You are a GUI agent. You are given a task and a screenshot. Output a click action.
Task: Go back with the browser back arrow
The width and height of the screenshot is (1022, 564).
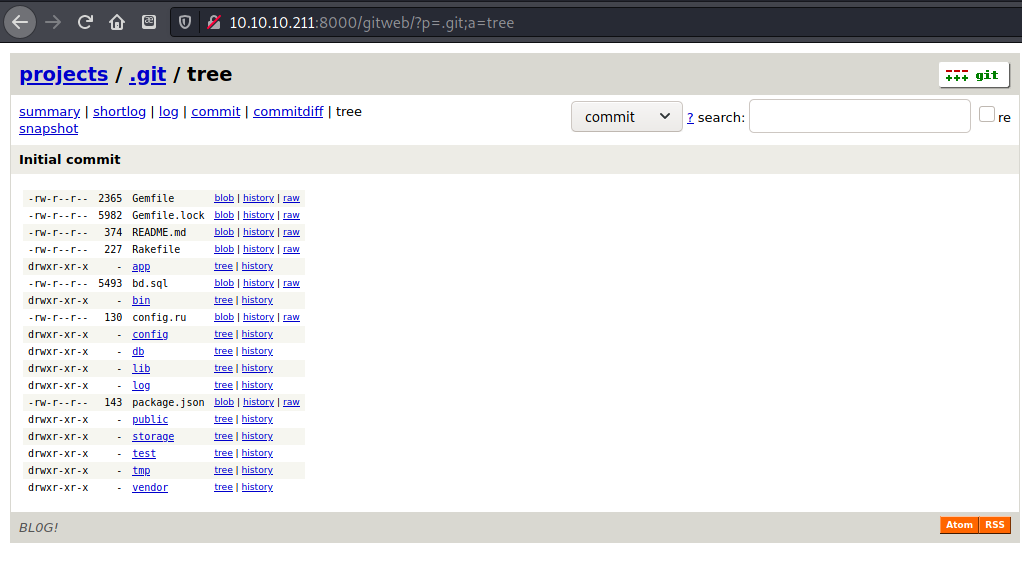20,23
